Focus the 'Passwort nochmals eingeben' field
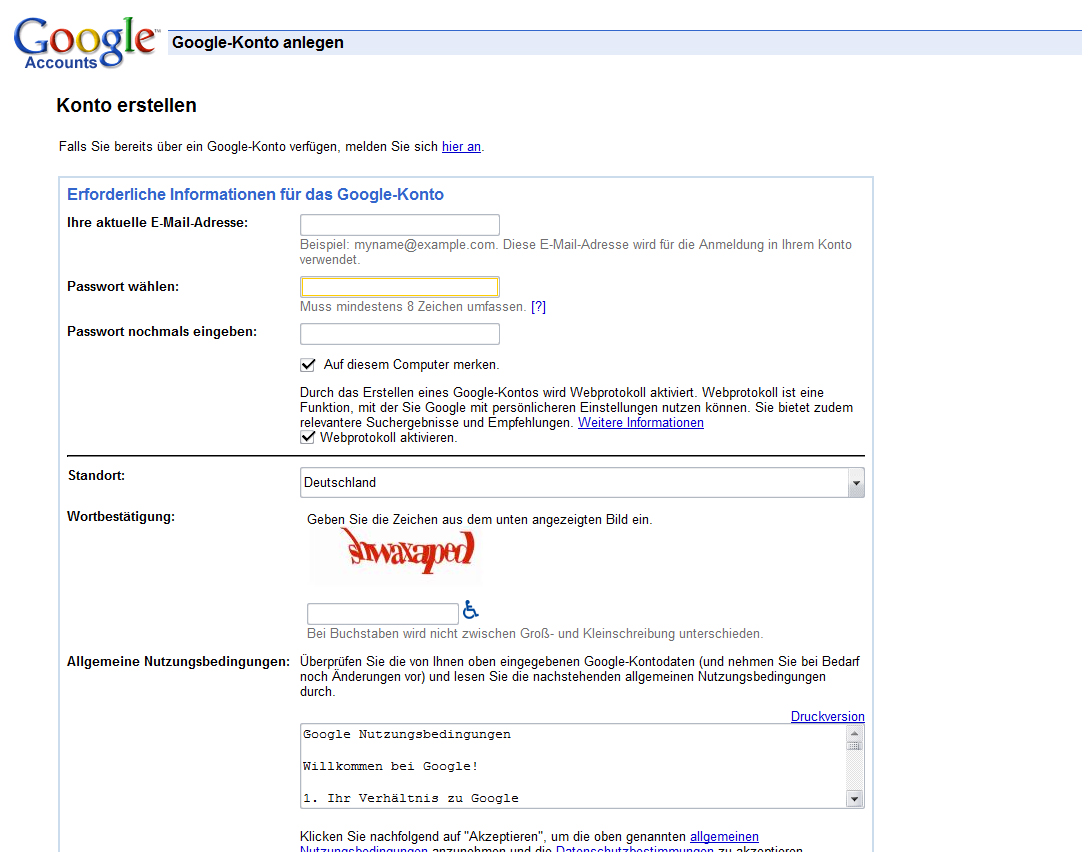1092x852 pixels. click(400, 334)
